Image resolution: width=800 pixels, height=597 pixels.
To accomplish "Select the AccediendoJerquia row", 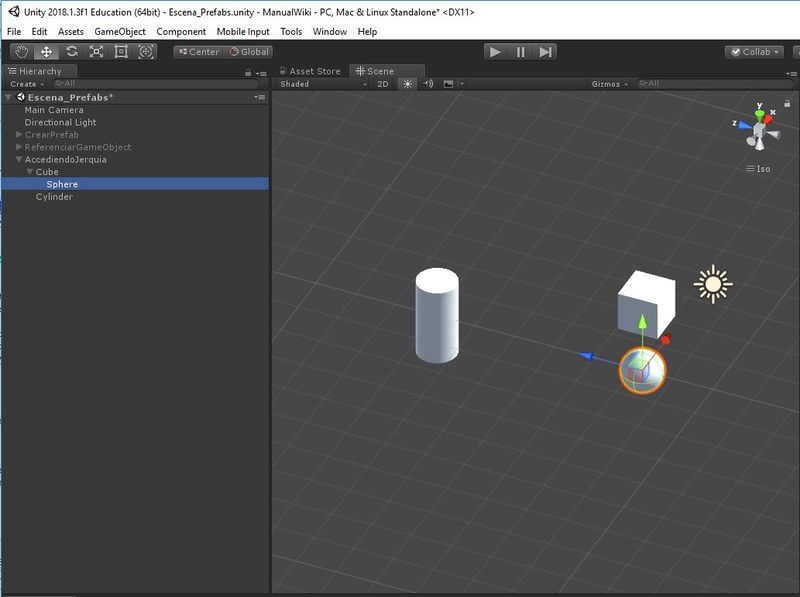I will point(135,159).
